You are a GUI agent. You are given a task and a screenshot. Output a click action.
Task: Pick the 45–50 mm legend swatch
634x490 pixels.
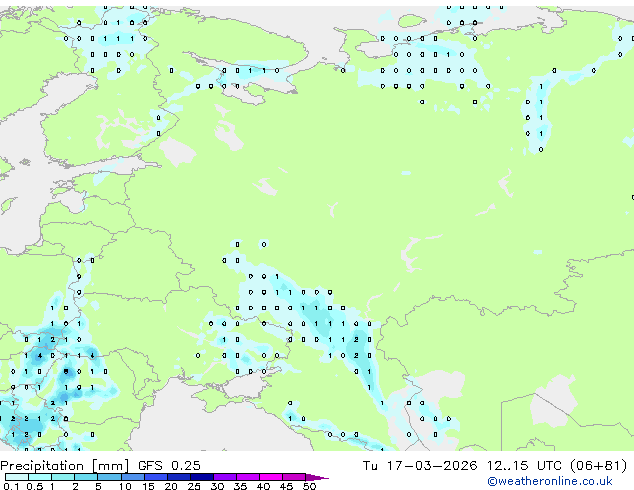pyautogui.click(x=294, y=477)
